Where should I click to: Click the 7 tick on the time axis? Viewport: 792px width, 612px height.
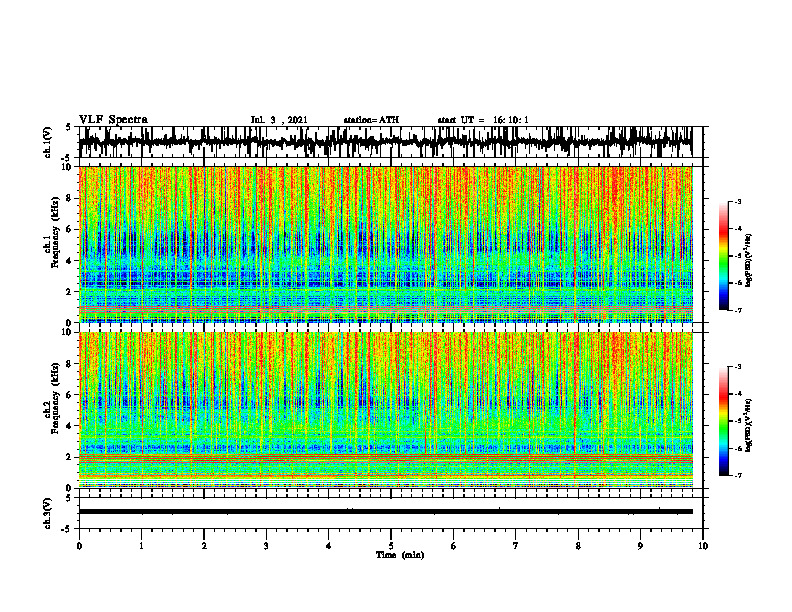(x=516, y=546)
